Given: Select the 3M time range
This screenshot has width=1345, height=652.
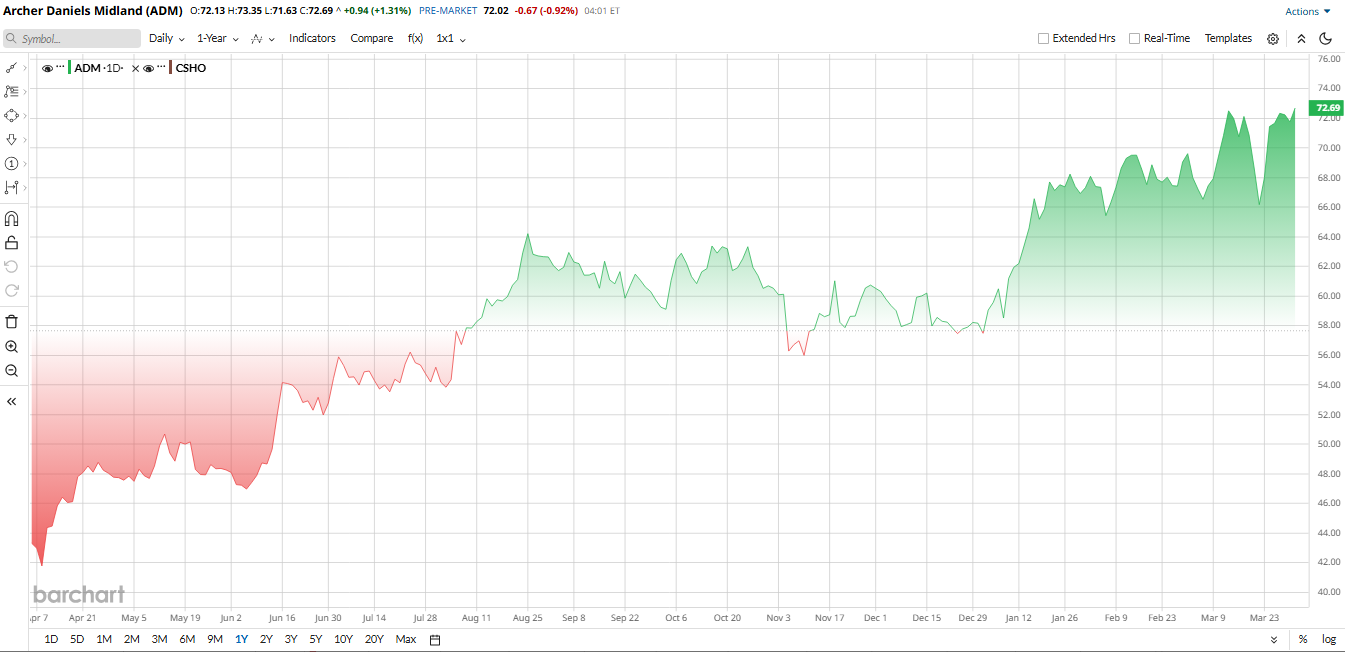Looking at the screenshot, I should [x=159, y=639].
